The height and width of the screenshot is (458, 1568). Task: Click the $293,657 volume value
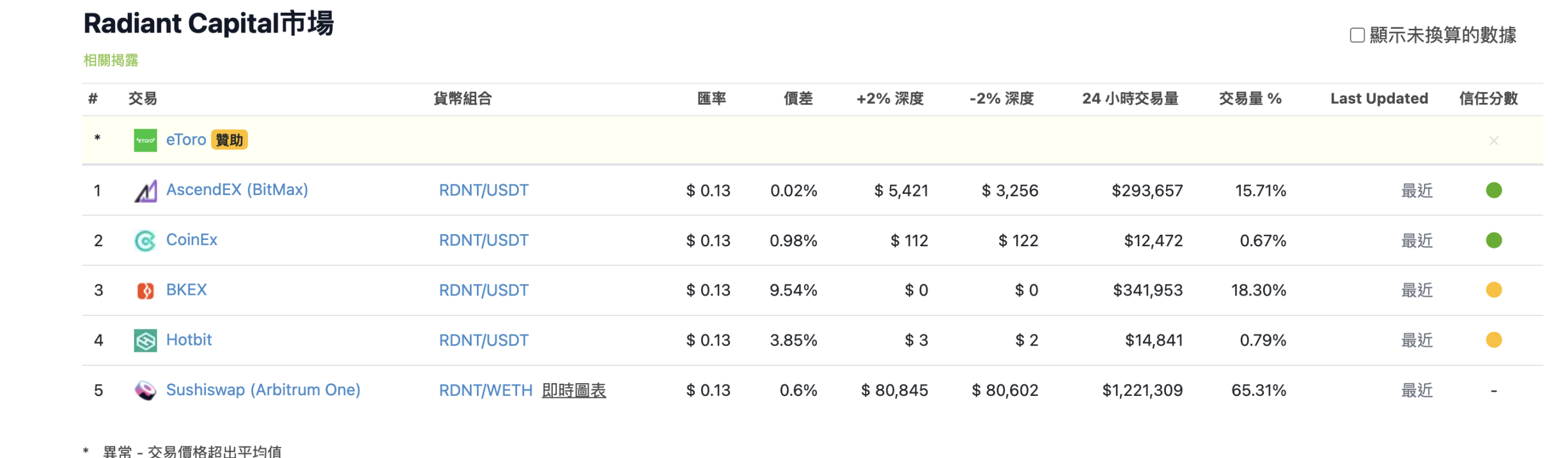click(x=1147, y=191)
